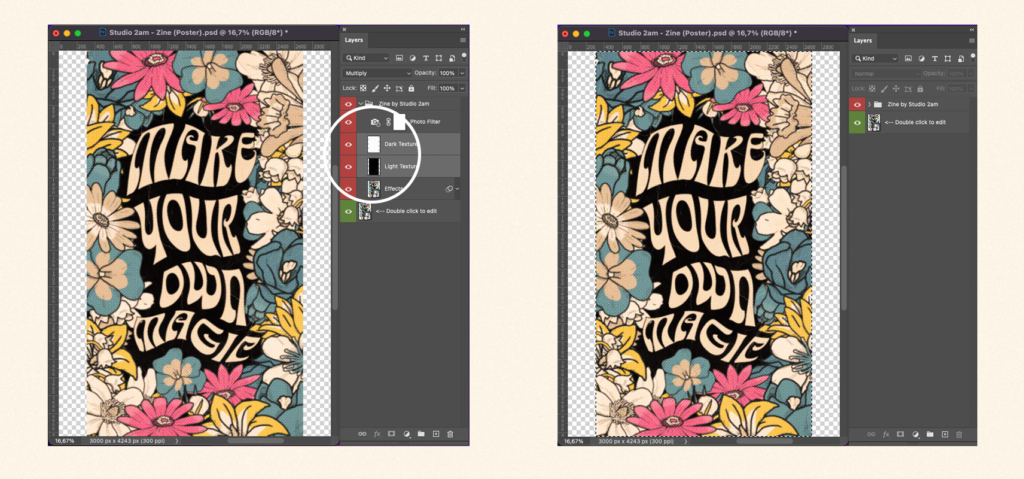This screenshot has height=479, width=1024.
Task: Hide the Effects layer
Action: [x=348, y=189]
